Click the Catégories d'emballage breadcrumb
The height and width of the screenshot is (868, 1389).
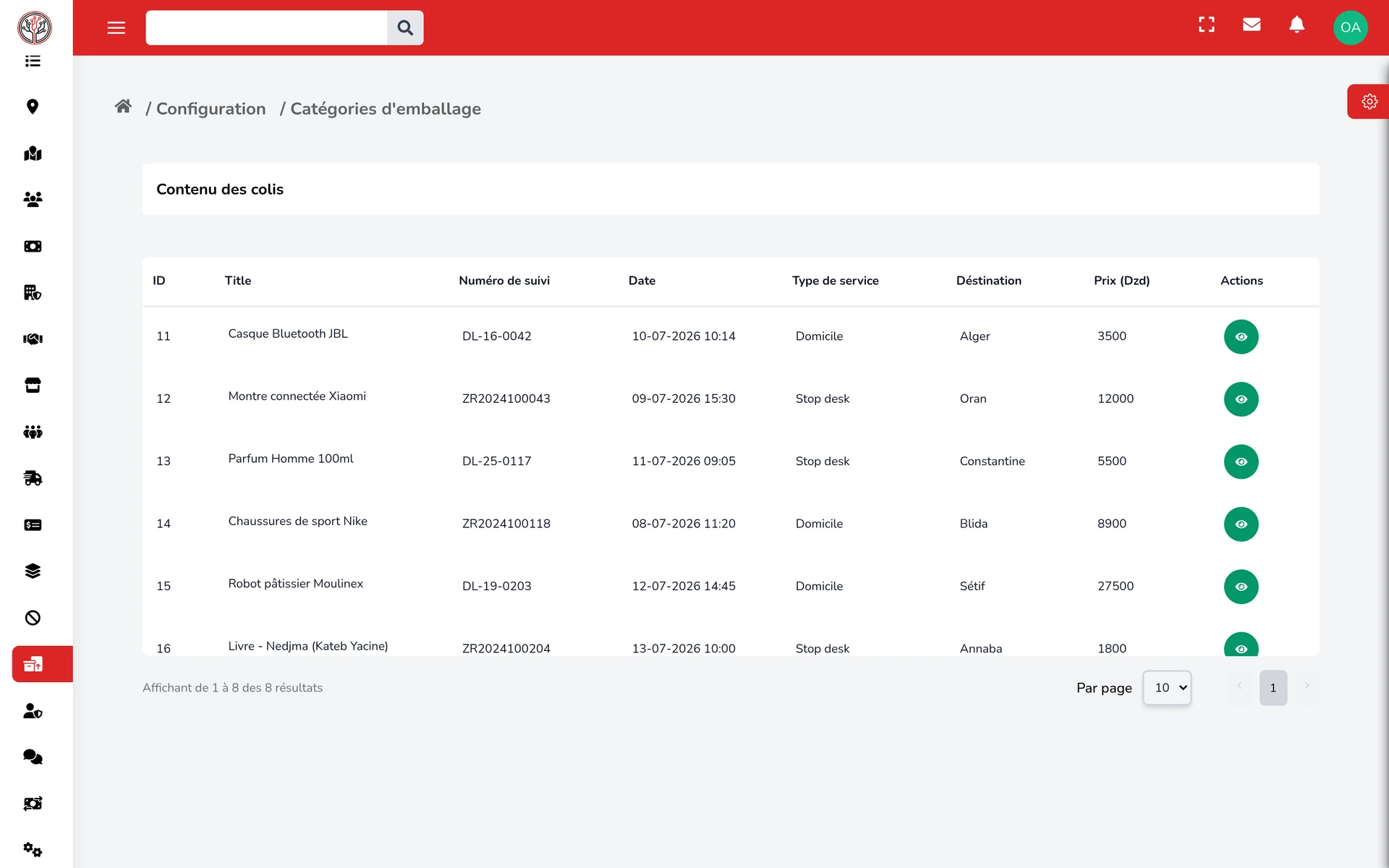tap(386, 109)
